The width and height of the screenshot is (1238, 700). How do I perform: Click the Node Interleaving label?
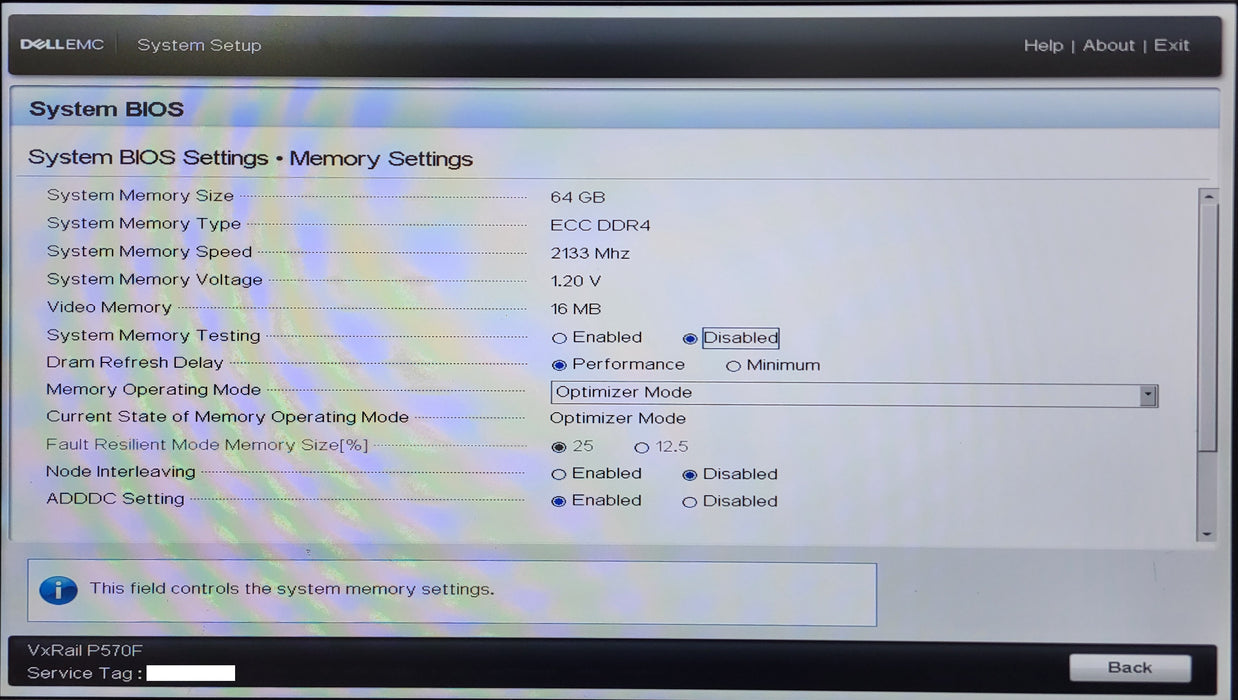point(121,472)
